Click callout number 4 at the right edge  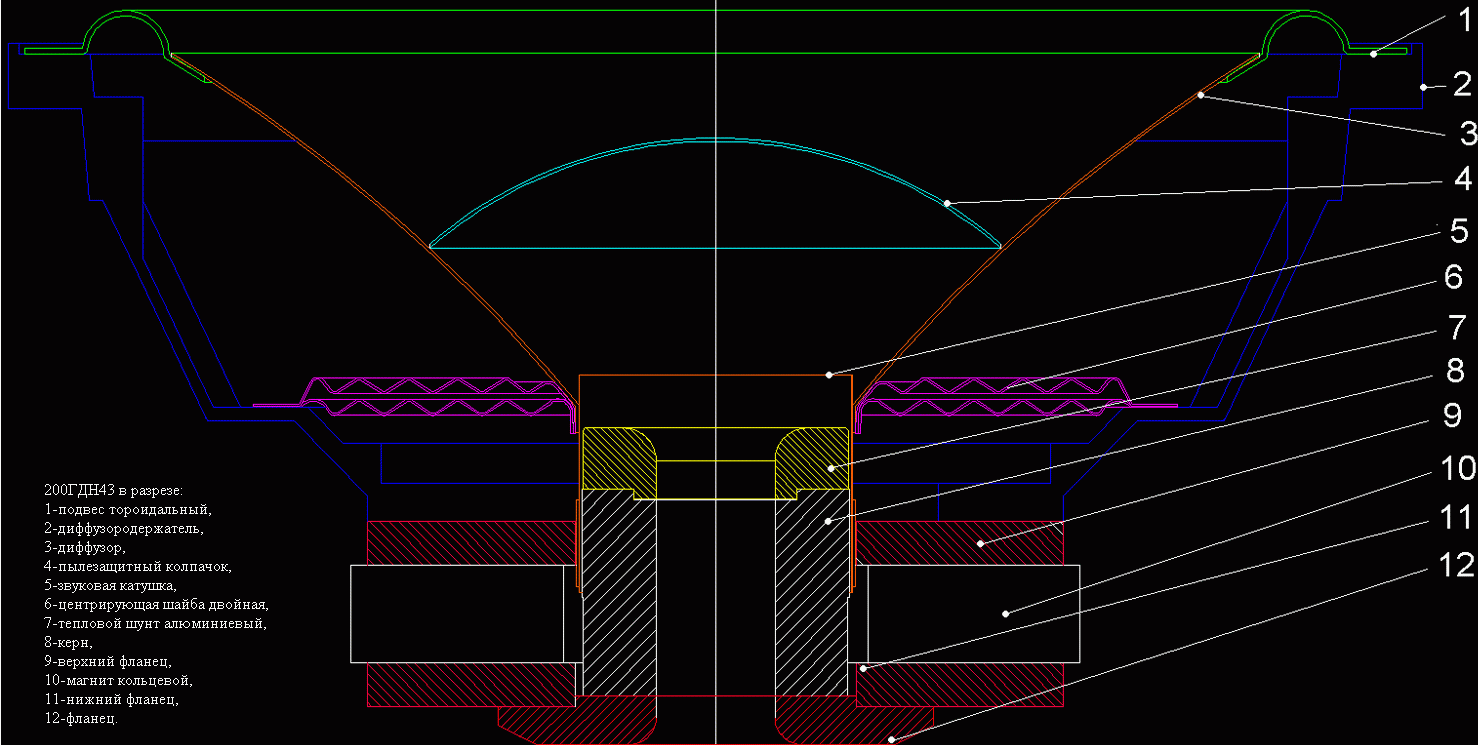(1462, 179)
